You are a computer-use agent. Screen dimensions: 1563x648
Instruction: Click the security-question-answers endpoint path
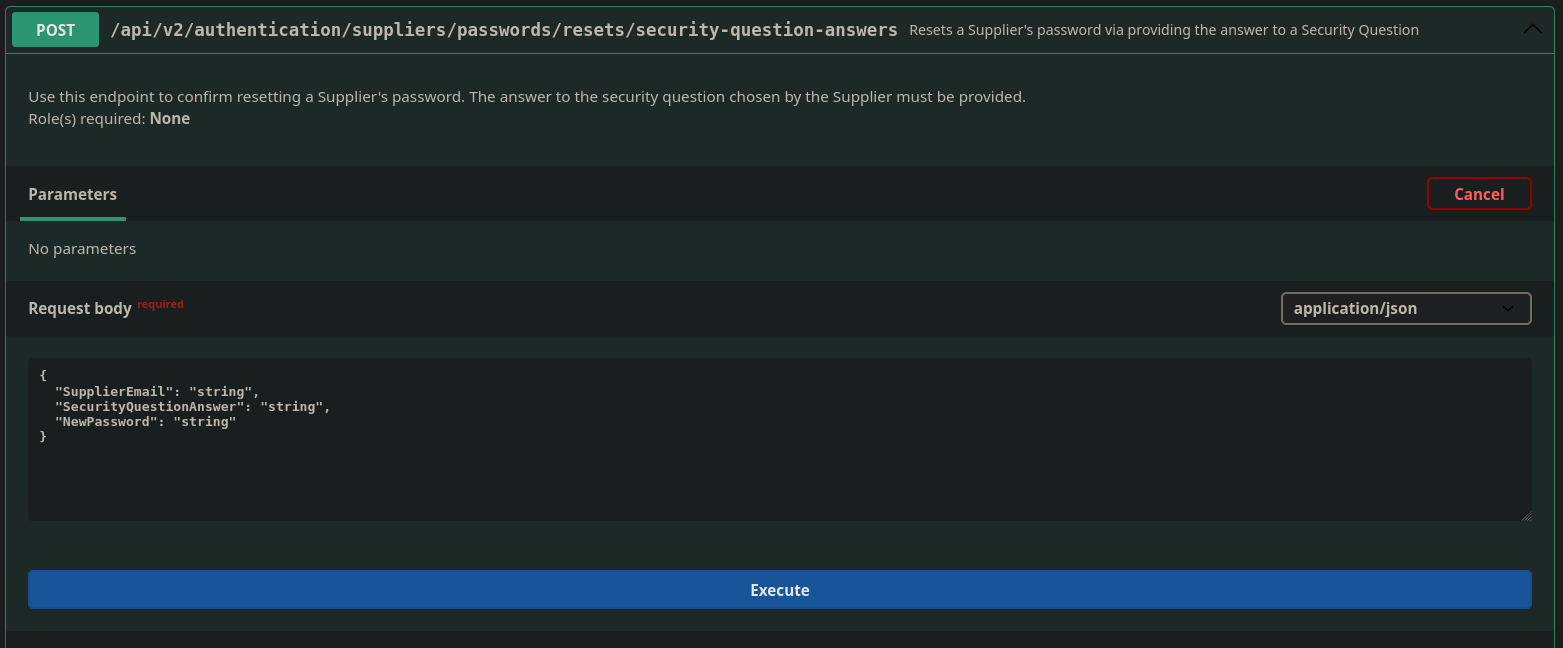[x=504, y=30]
